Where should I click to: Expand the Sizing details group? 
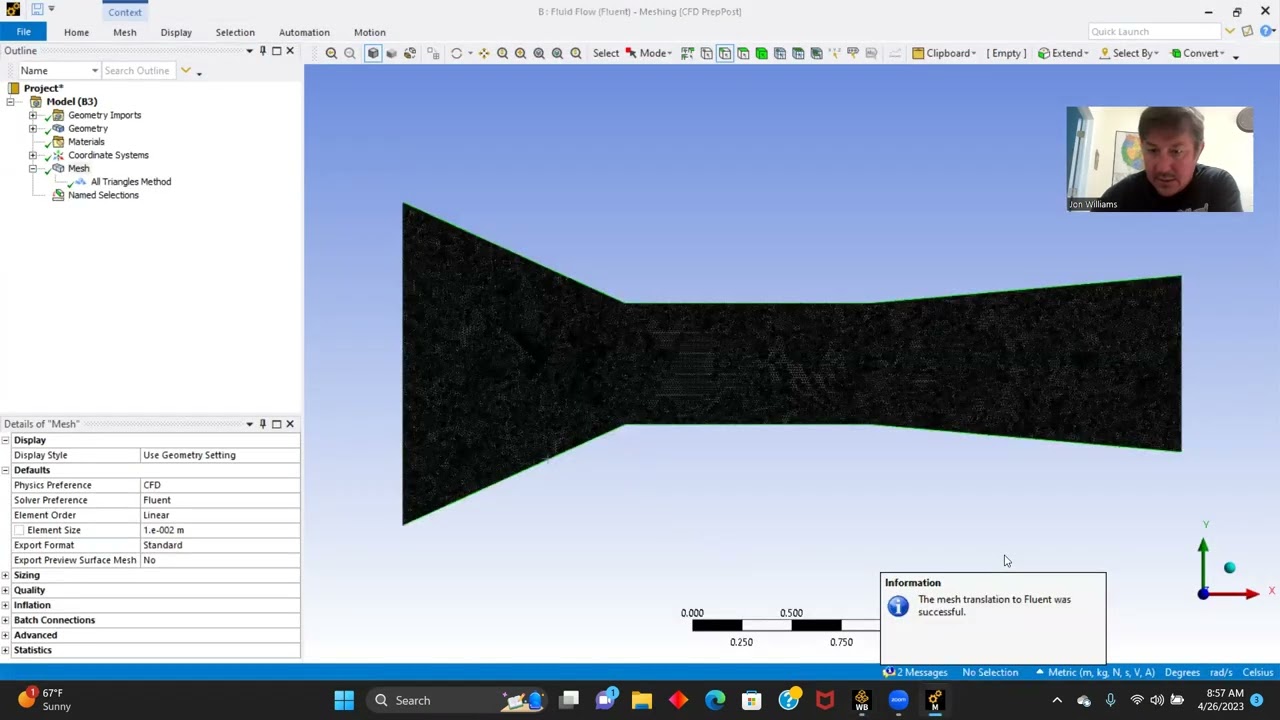coord(5,575)
